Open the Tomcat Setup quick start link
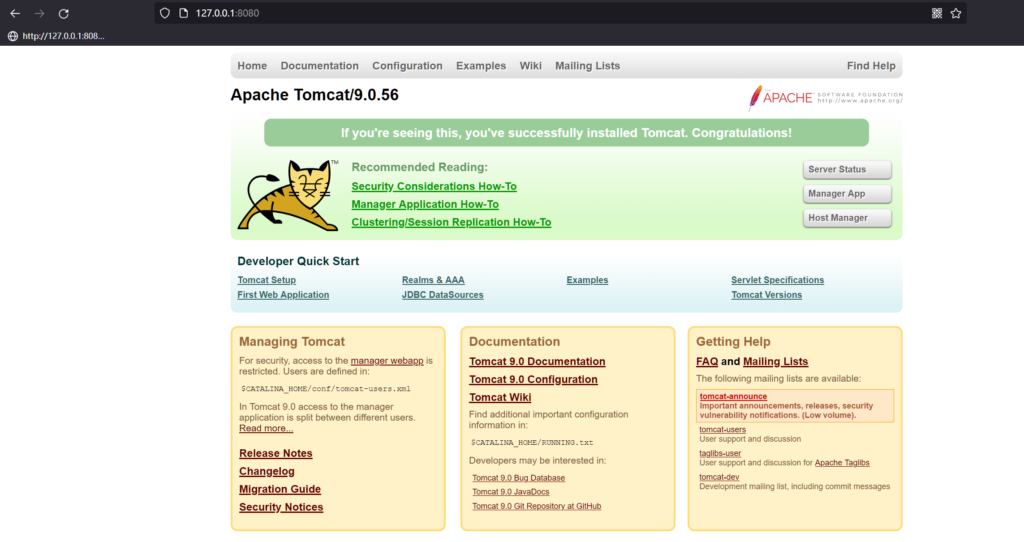This screenshot has height=542, width=1024. 266,280
